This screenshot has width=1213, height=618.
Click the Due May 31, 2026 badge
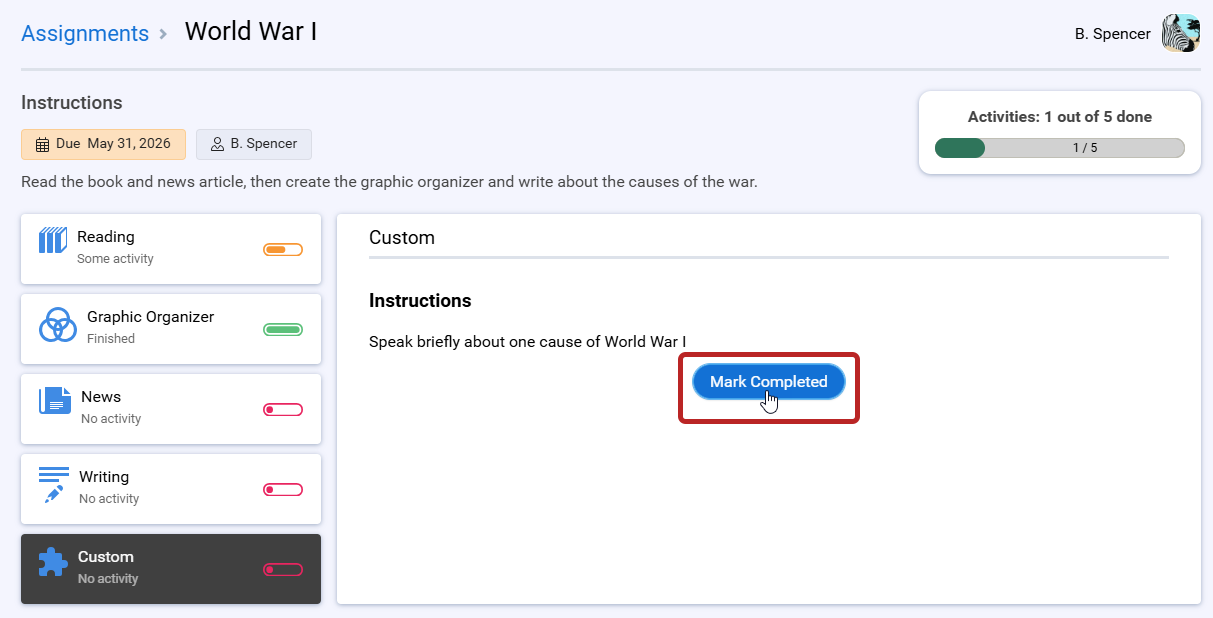tap(104, 144)
